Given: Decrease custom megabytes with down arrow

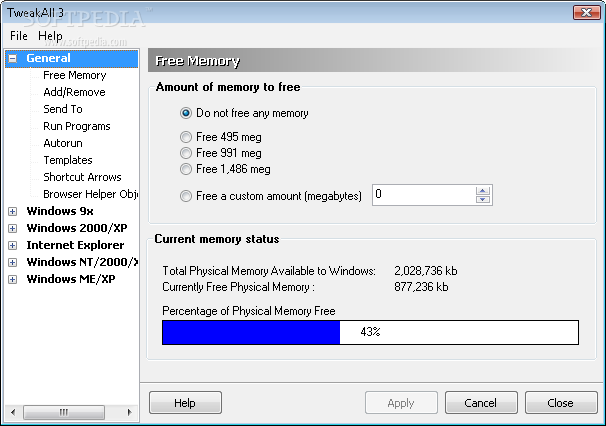Looking at the screenshot, I should point(483,199).
